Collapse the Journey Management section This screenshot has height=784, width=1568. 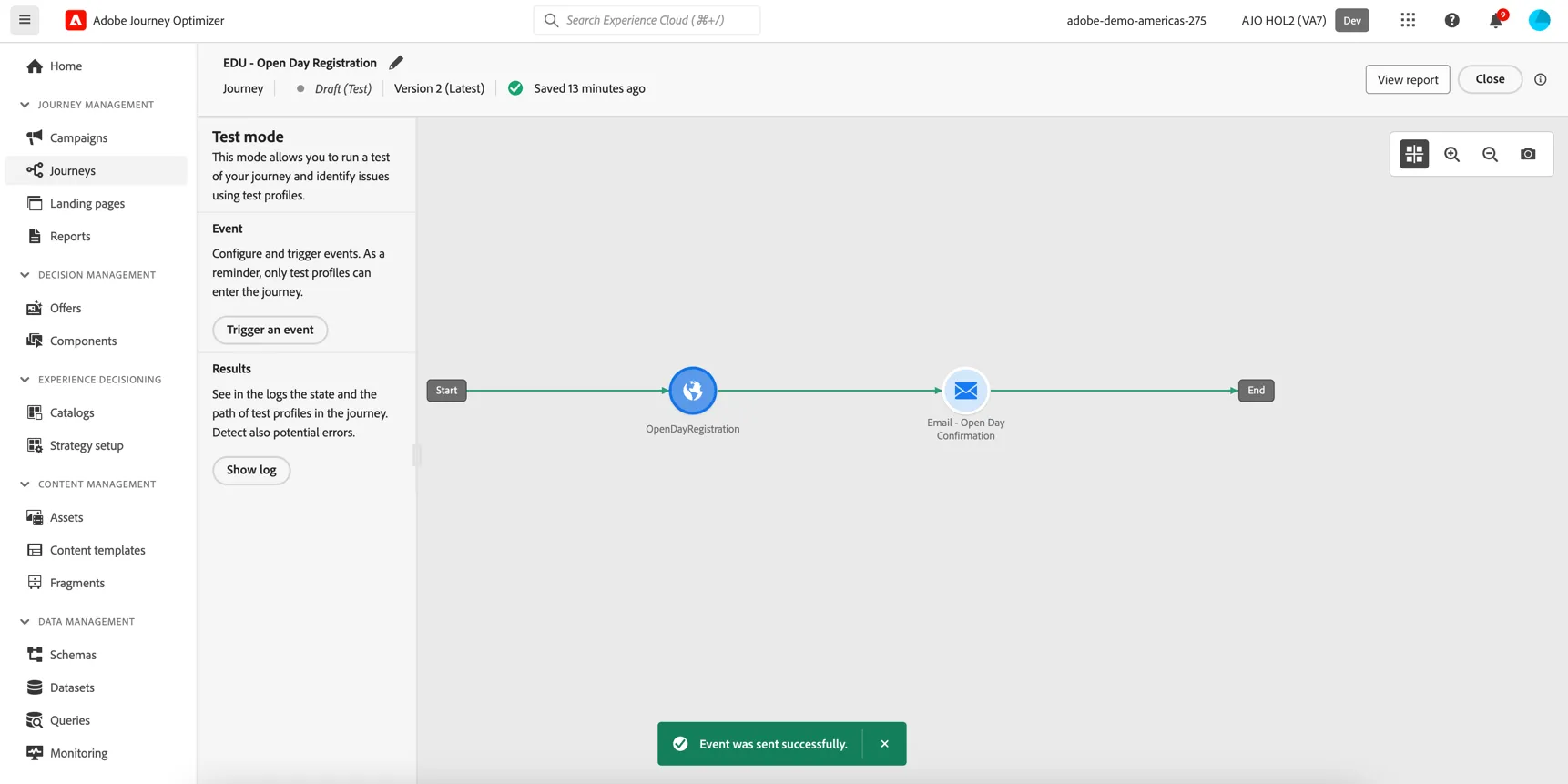coord(25,105)
